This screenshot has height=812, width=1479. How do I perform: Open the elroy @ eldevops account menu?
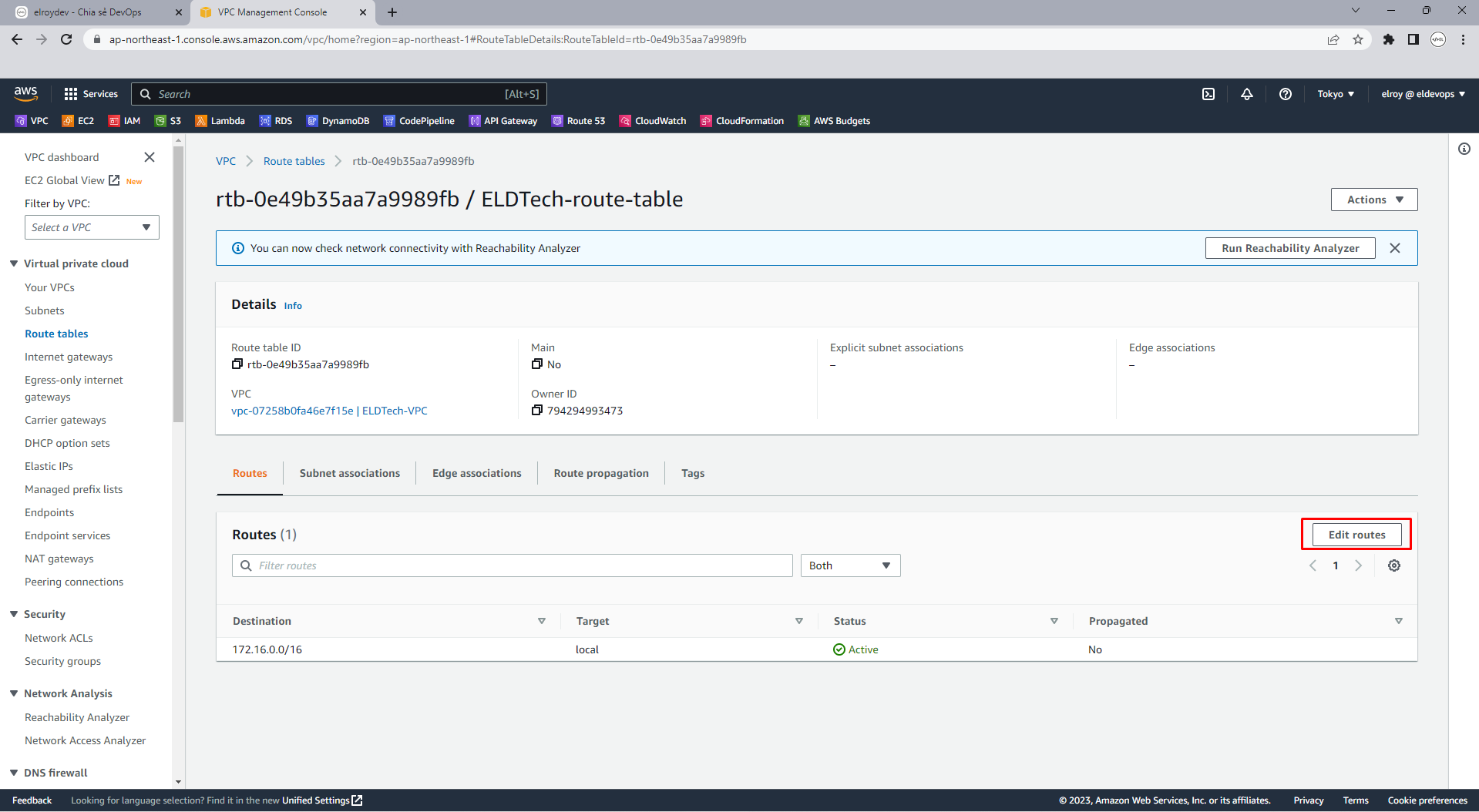click(1424, 94)
